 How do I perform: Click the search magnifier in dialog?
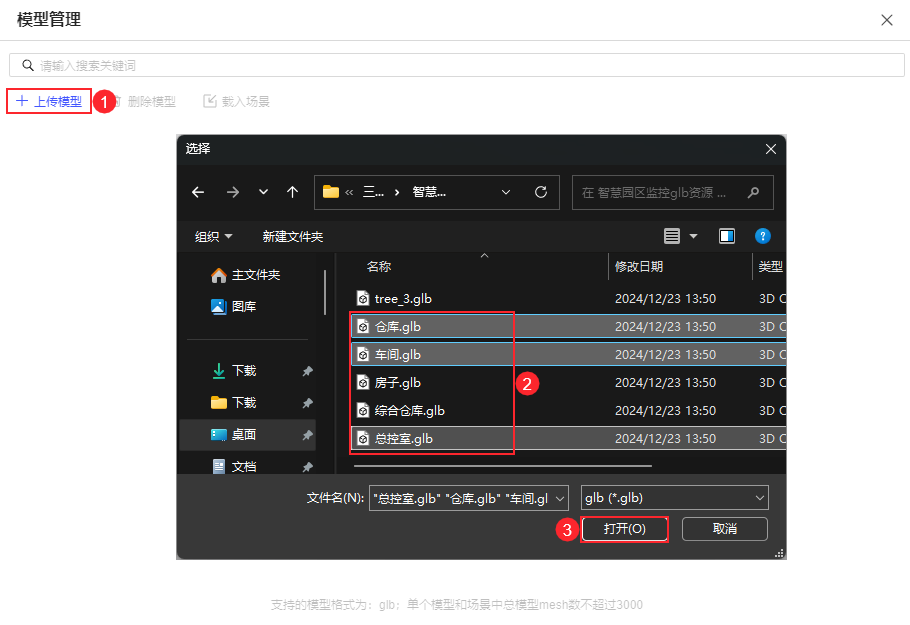[x=753, y=192]
